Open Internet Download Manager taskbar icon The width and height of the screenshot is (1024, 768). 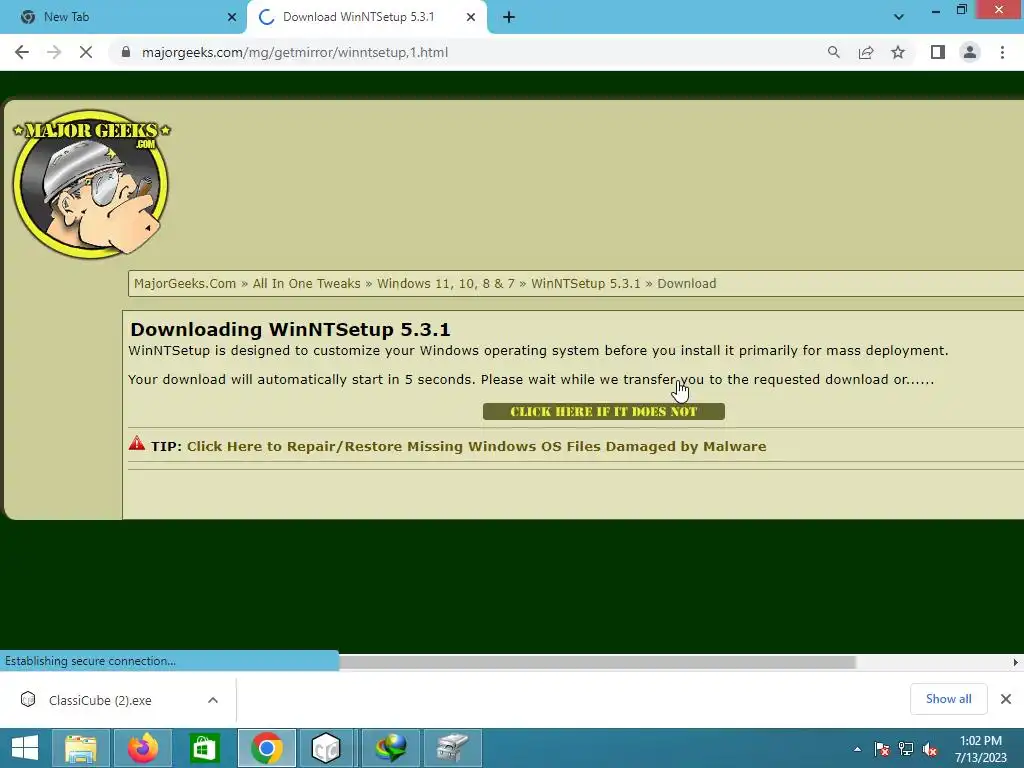[x=391, y=748]
